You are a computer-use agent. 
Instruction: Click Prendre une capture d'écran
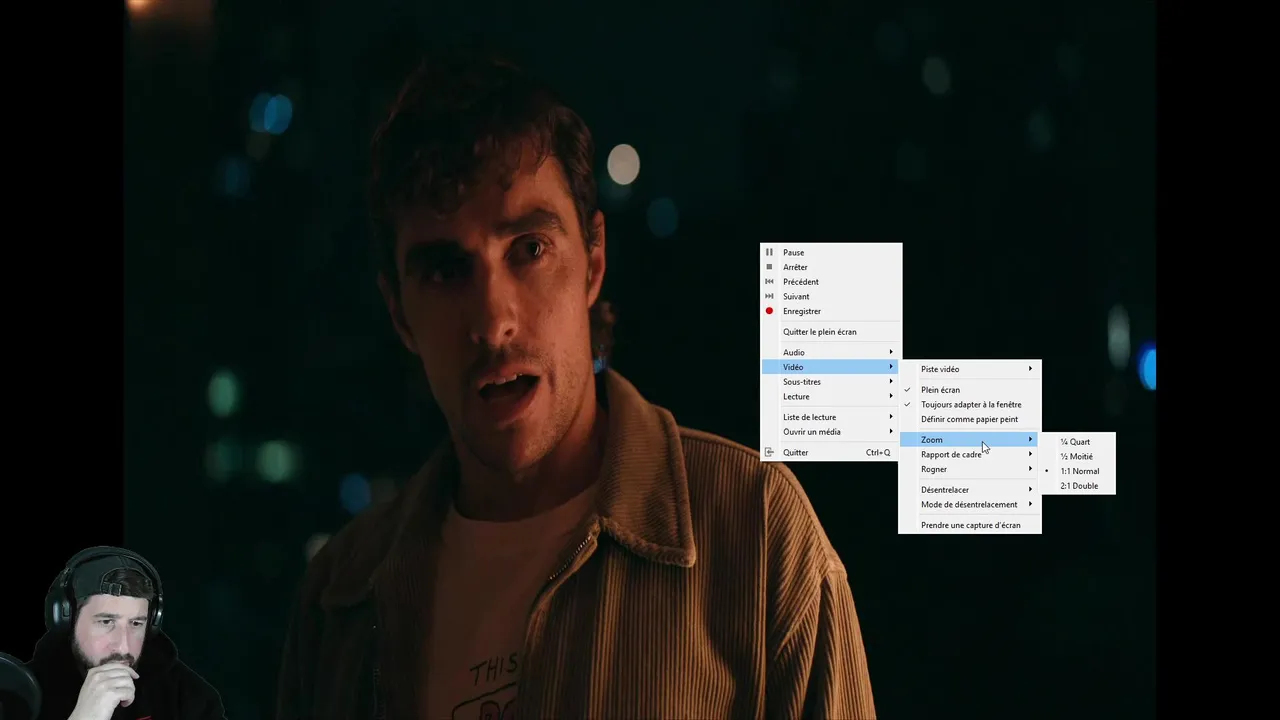pos(969,525)
